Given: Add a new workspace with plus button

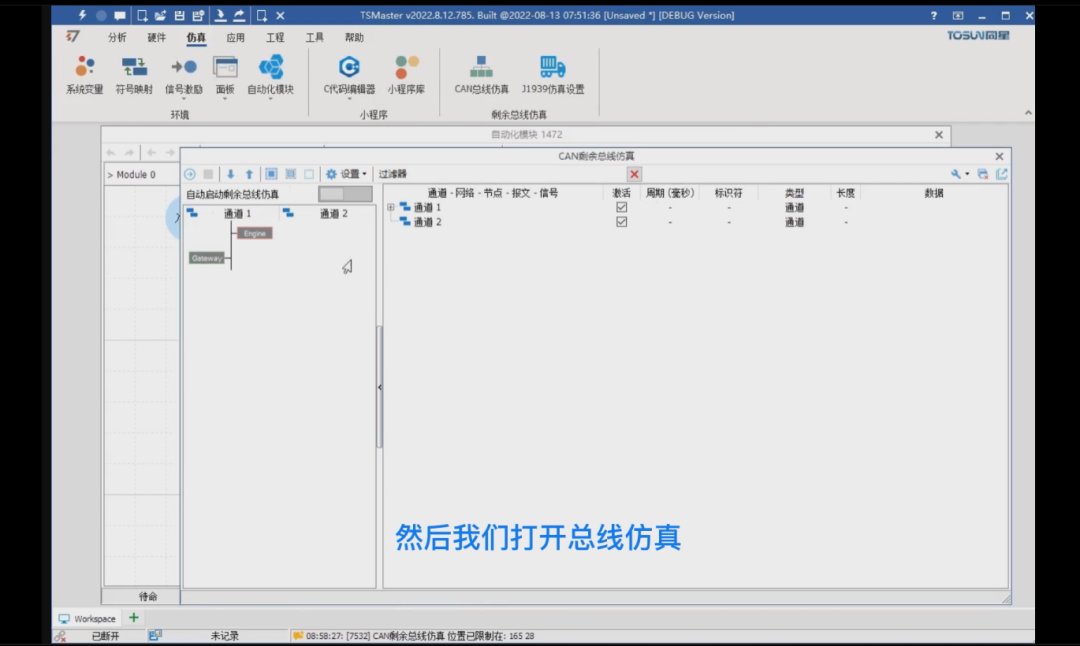Looking at the screenshot, I should [x=134, y=618].
